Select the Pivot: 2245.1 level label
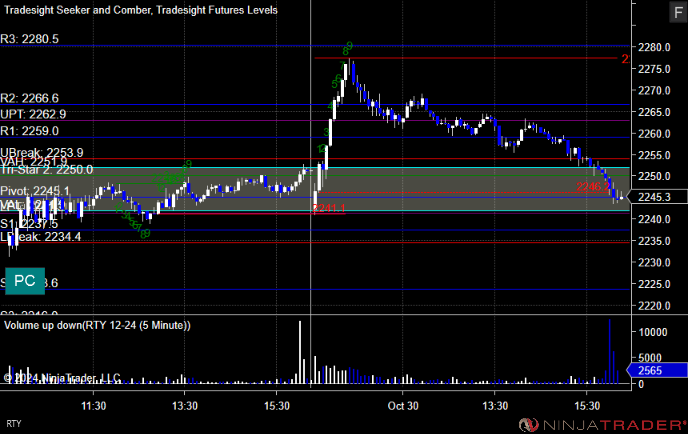The height and width of the screenshot is (434, 688). click(35, 191)
